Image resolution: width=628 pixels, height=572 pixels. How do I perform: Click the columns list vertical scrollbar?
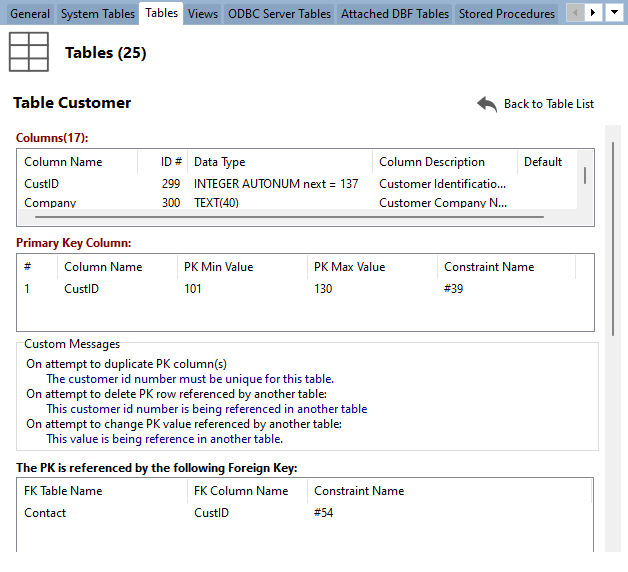pos(585,175)
